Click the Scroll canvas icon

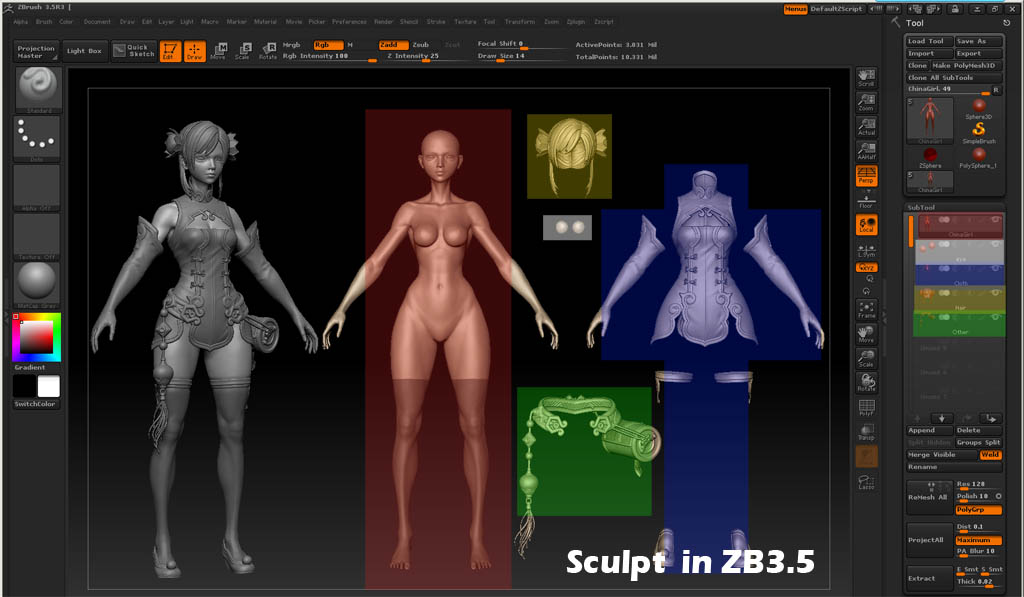coord(867,78)
